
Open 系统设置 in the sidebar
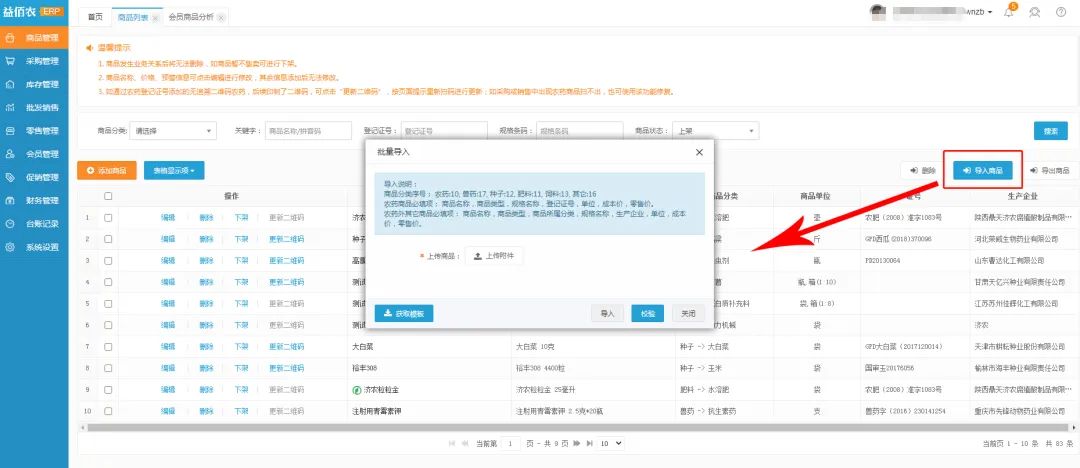coord(35,247)
